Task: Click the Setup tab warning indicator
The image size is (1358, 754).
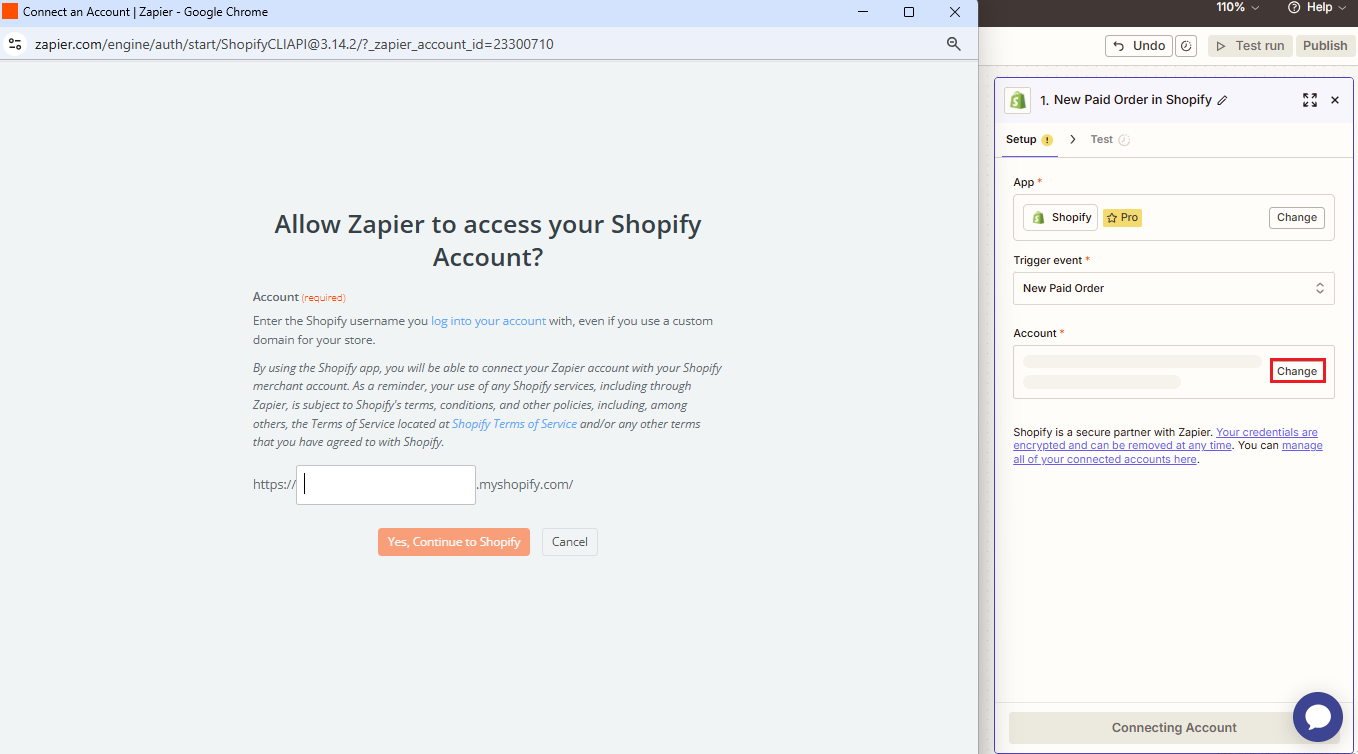Action: 1047,140
